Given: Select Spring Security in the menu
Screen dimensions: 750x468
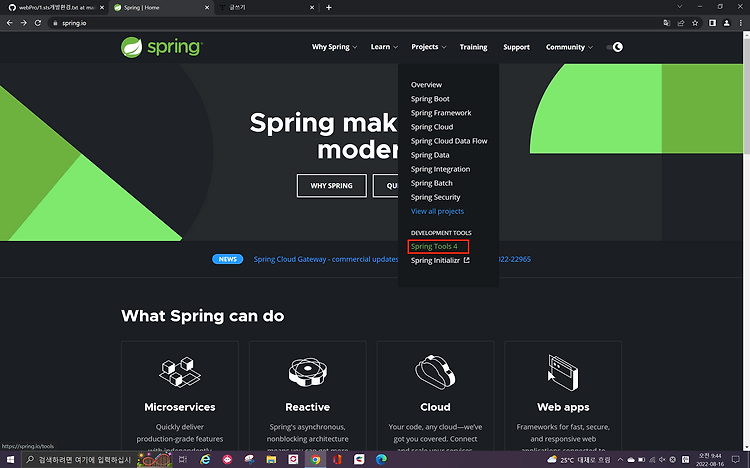Looking at the screenshot, I should [435, 197].
